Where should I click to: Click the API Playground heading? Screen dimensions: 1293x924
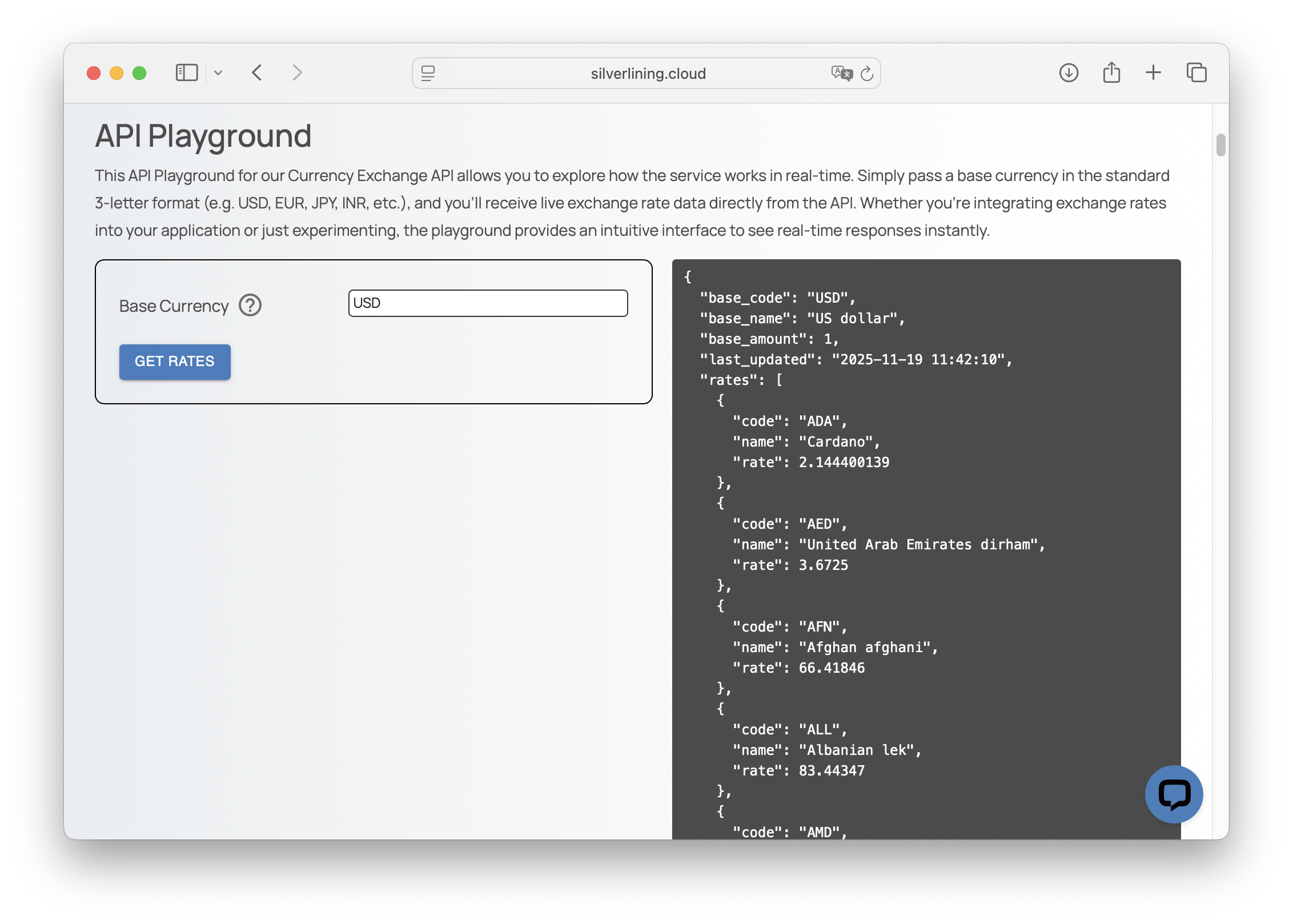pos(203,136)
